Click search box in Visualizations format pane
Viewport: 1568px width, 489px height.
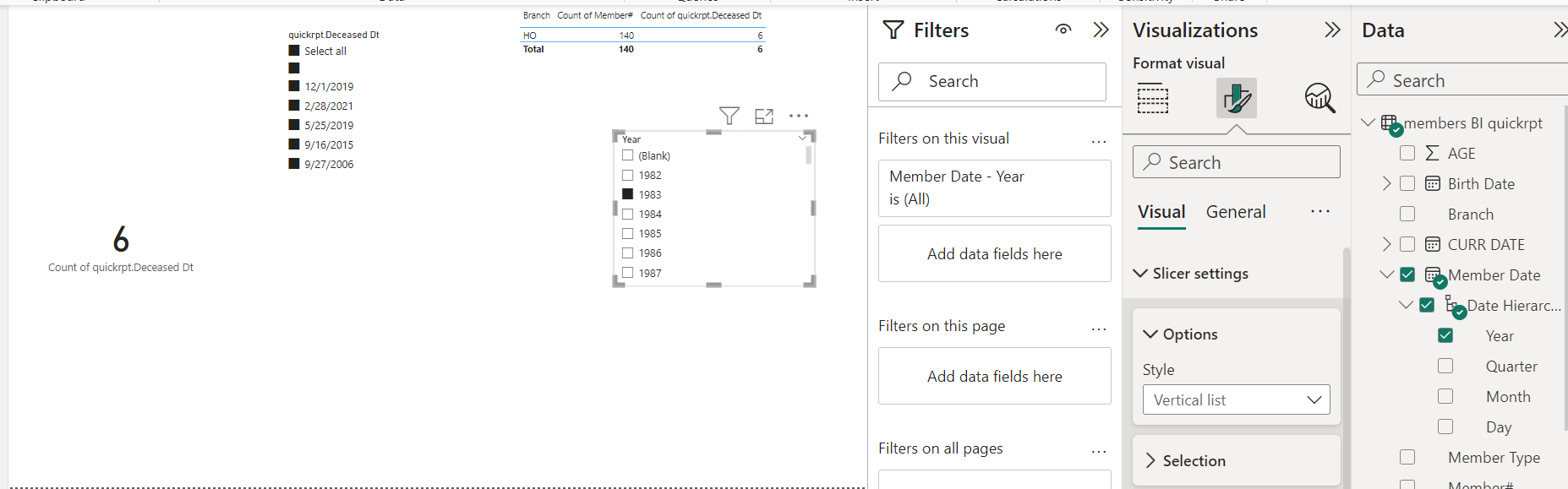(1237, 162)
